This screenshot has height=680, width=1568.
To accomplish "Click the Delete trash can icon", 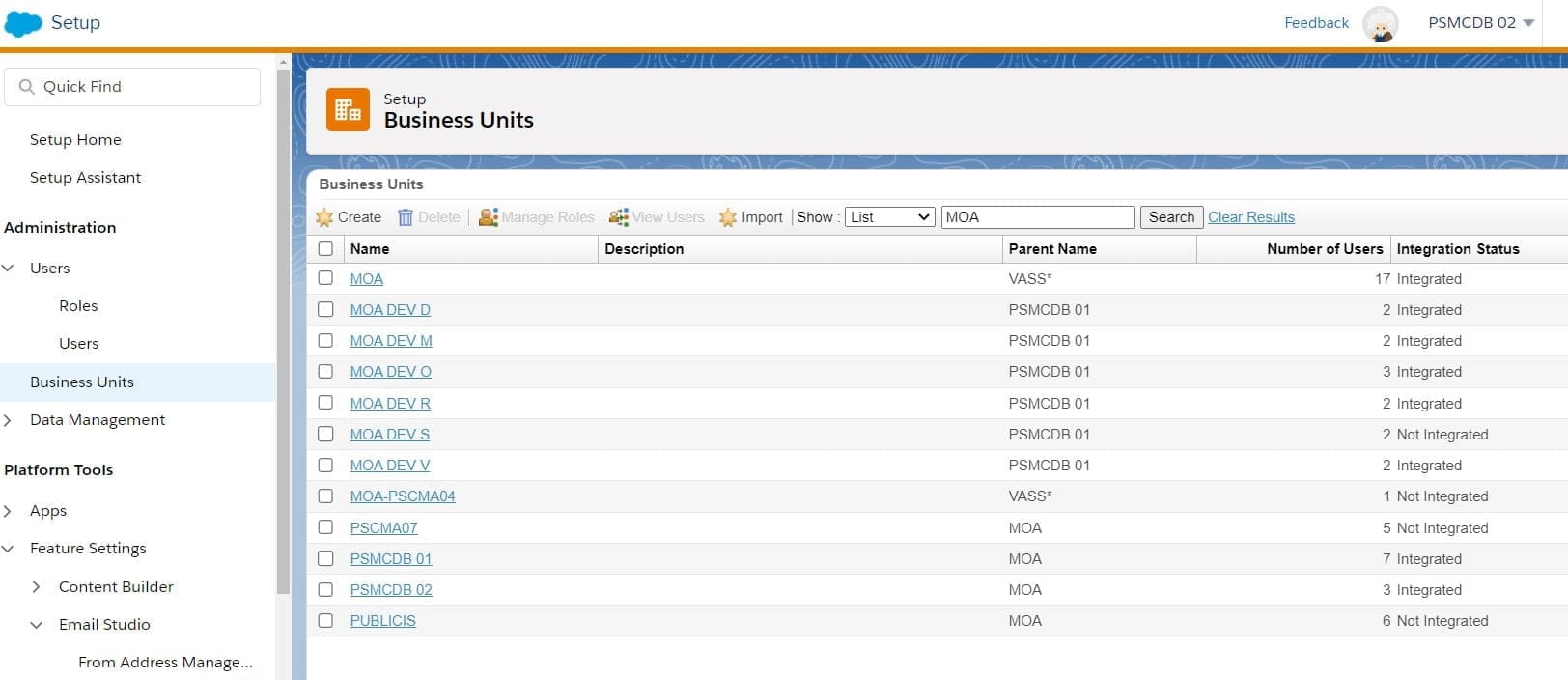I will [x=406, y=218].
